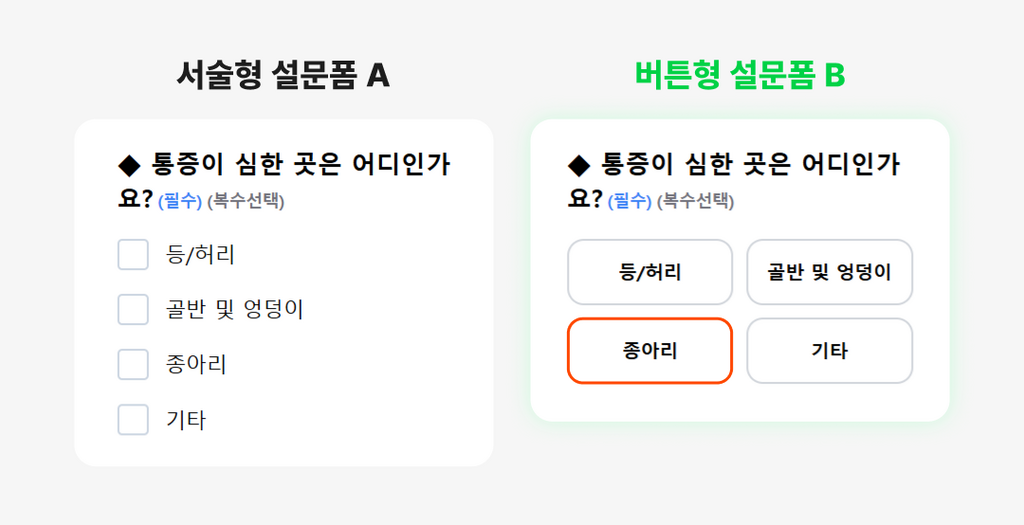This screenshot has height=525, width=1024.
Task: Click the (복수선택) note in form A
Action: (x=246, y=200)
